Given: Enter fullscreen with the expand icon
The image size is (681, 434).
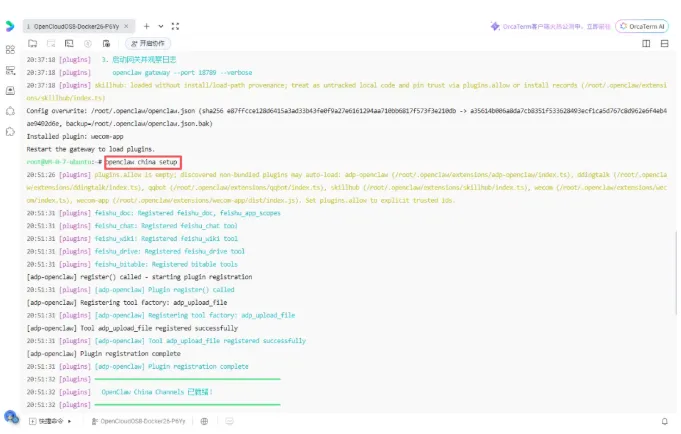Looking at the screenshot, I should tap(175, 27).
